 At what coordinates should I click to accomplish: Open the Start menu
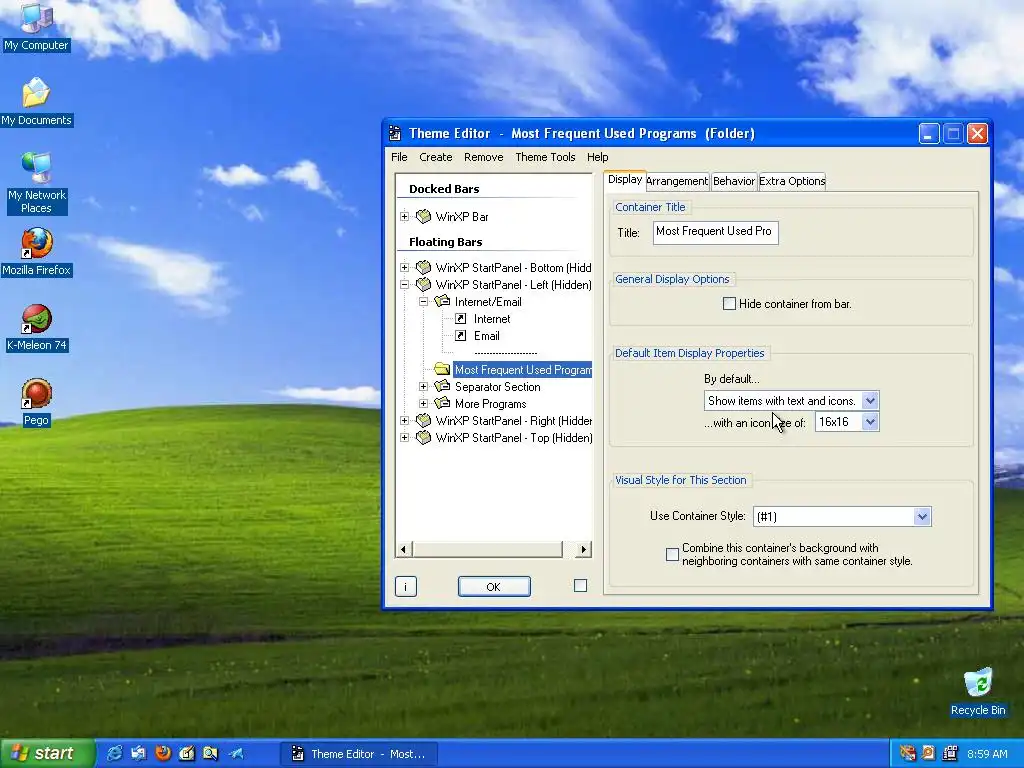point(47,754)
